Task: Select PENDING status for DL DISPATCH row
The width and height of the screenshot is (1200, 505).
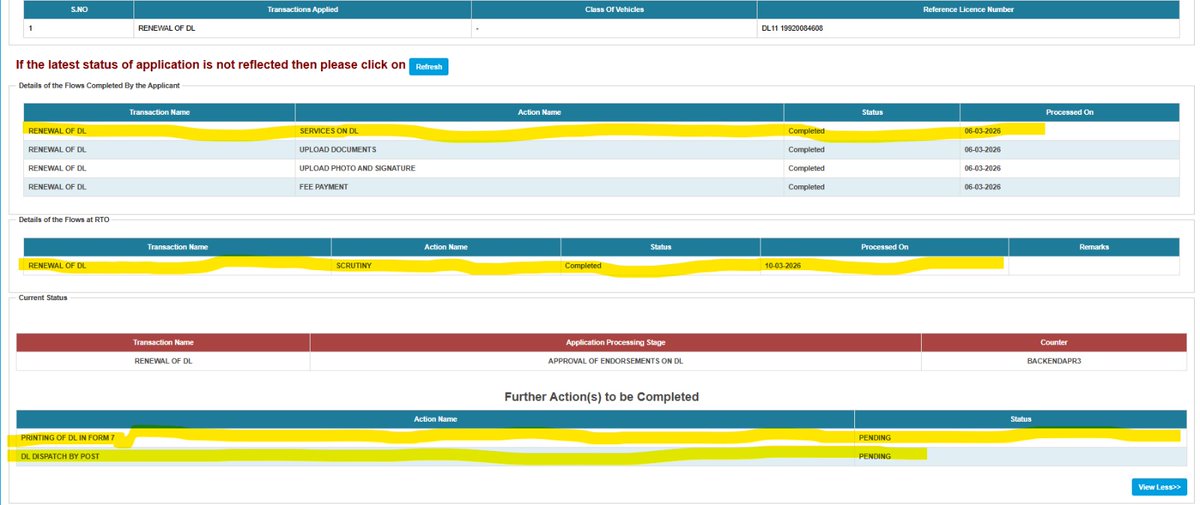Action: point(875,456)
